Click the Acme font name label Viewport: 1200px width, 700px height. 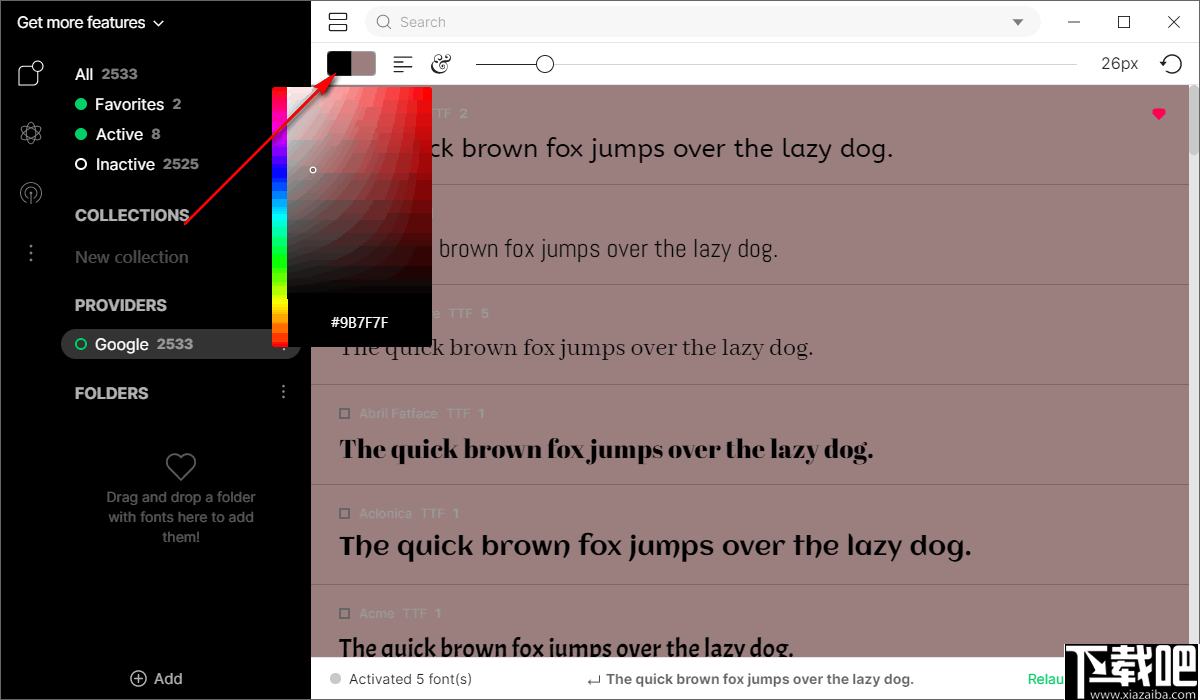point(377,613)
